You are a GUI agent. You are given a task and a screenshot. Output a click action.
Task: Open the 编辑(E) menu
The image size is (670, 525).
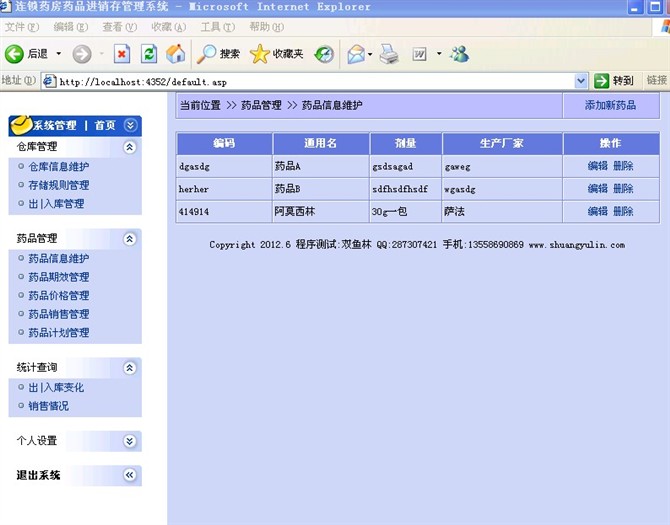[x=71, y=27]
